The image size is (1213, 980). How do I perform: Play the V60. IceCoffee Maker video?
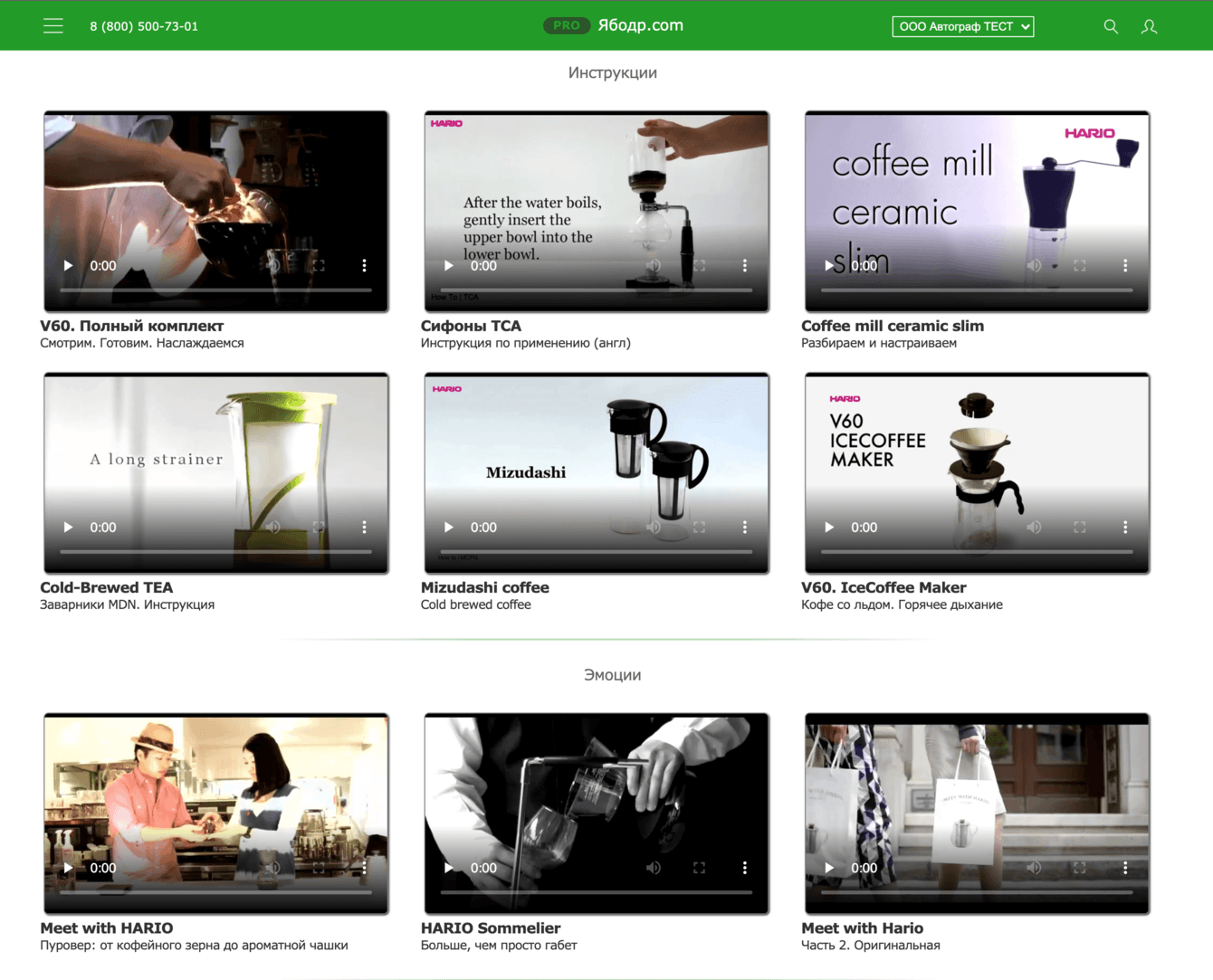click(x=828, y=528)
